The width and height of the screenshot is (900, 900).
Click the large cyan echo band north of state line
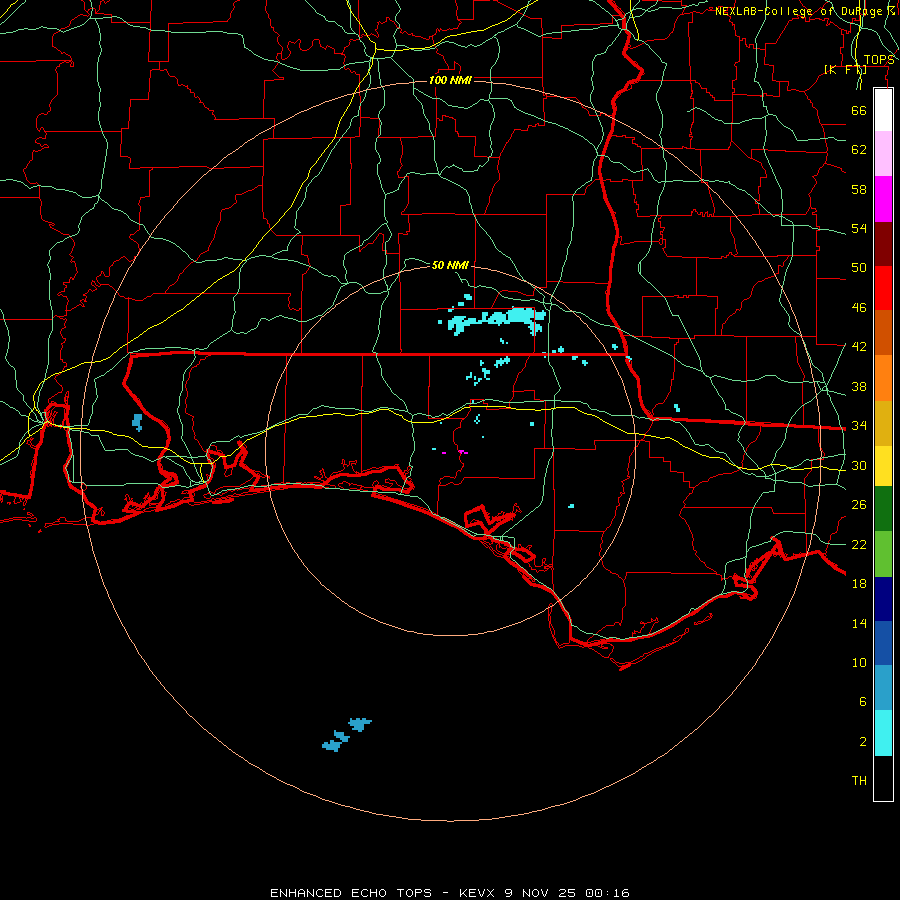[496, 320]
